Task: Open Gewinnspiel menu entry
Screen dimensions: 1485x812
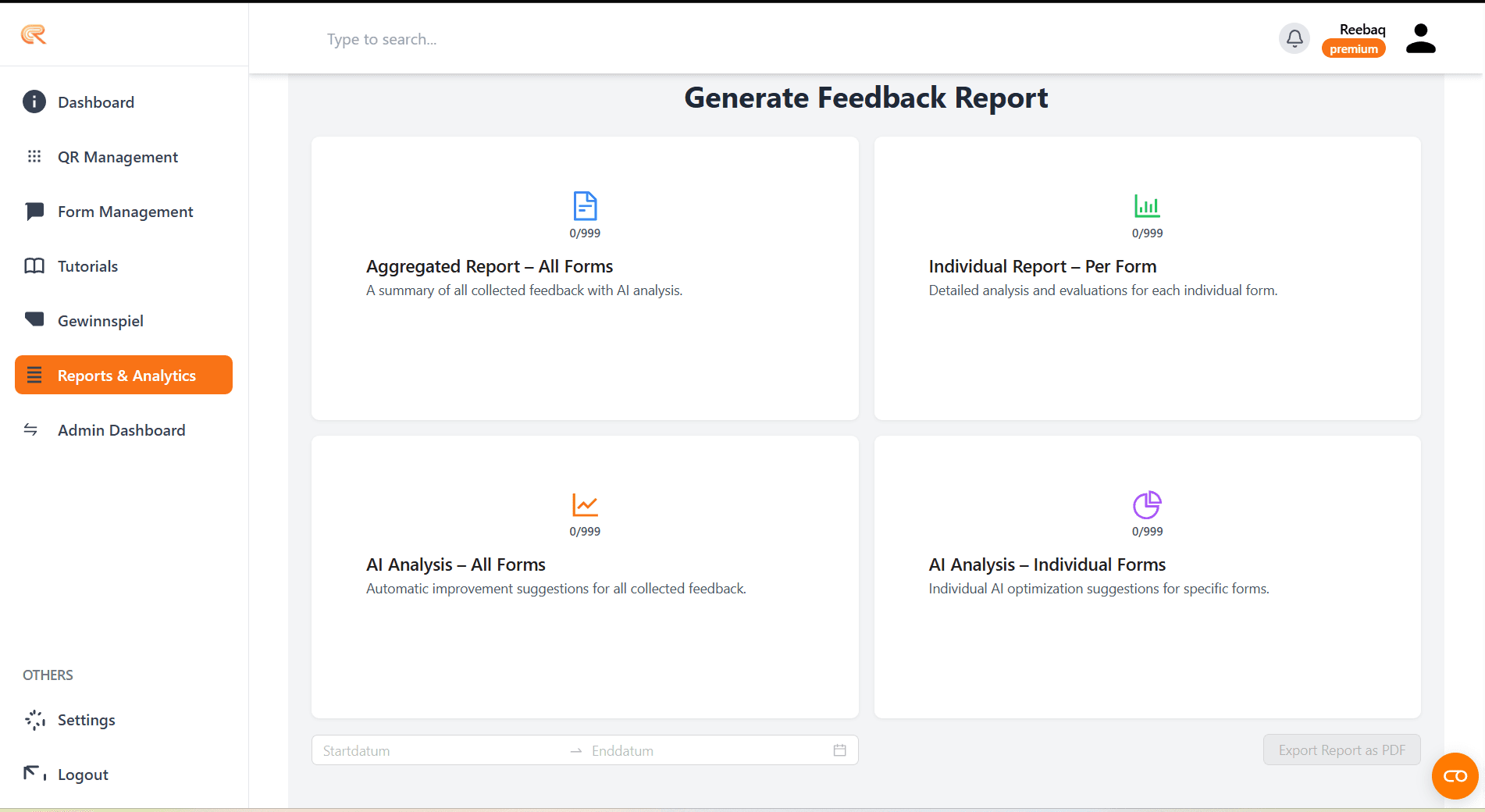Action: pyautogui.click(x=123, y=320)
